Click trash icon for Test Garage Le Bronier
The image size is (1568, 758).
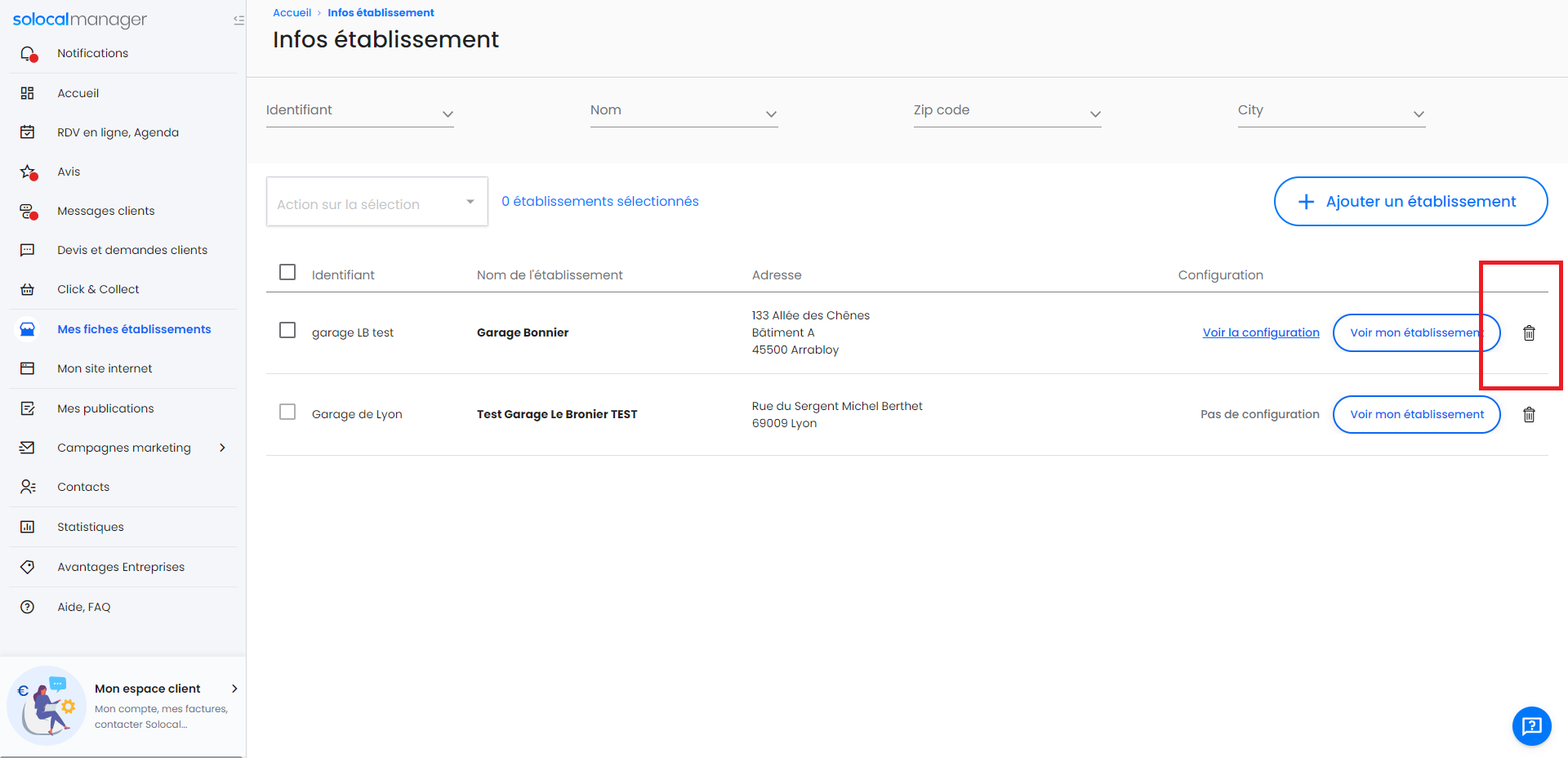pyautogui.click(x=1529, y=414)
